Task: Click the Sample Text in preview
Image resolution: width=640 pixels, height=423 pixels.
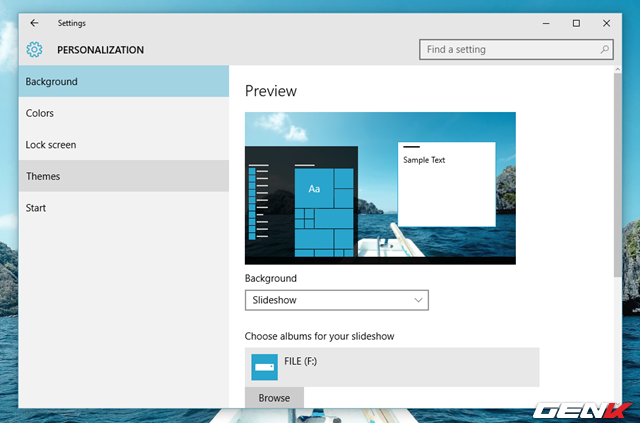Action: pos(424,160)
